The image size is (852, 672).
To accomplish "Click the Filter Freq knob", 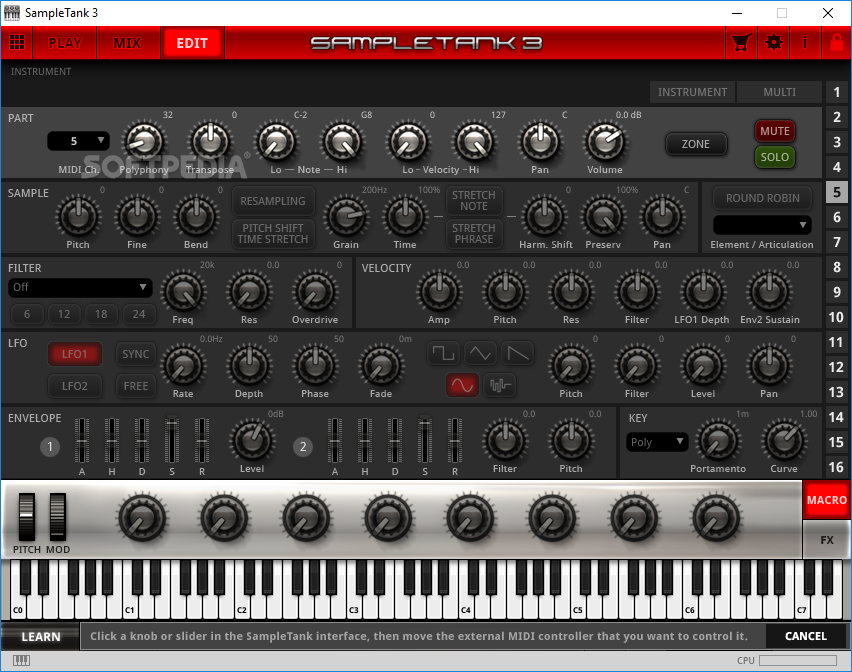I will coord(183,292).
